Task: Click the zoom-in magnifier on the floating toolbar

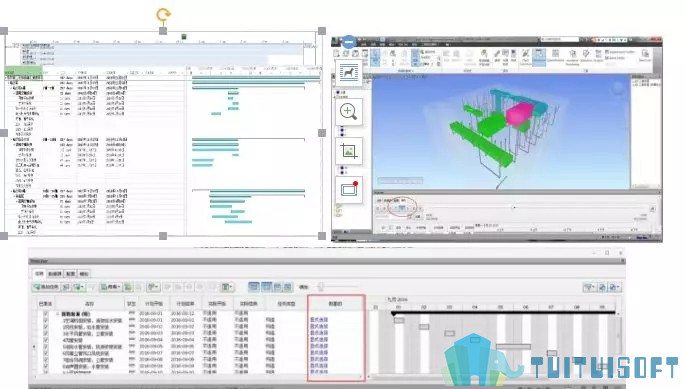Action: click(x=349, y=112)
